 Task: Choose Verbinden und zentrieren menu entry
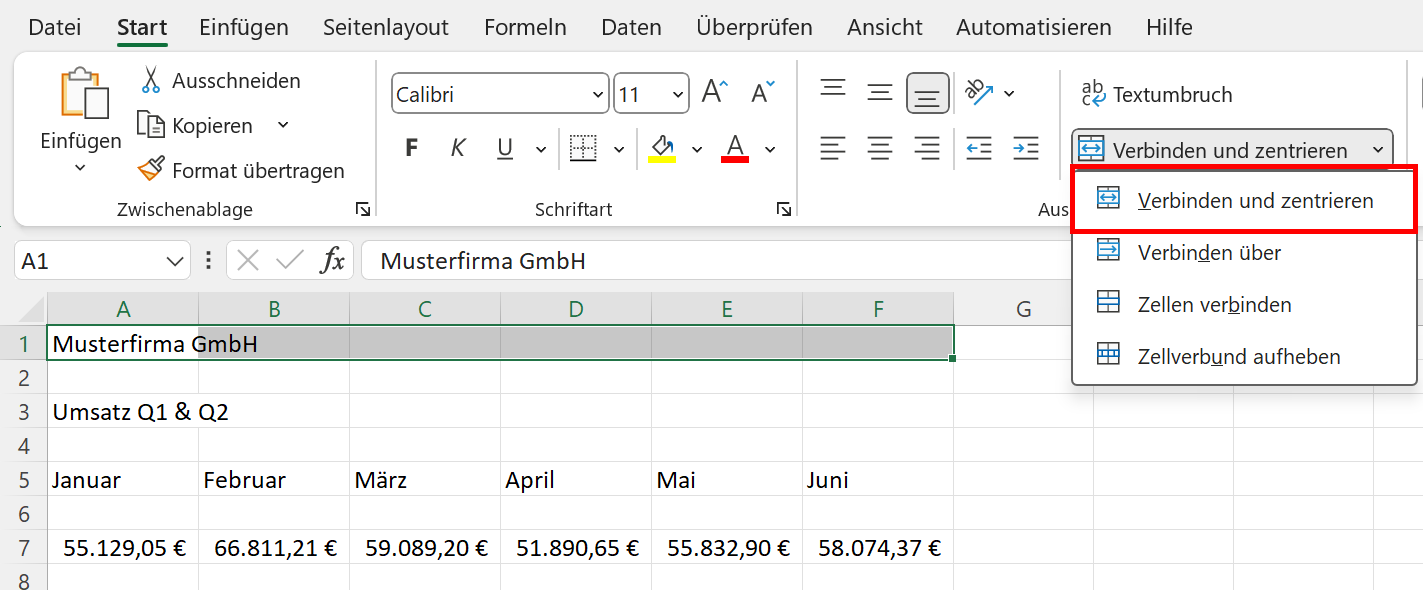pos(1244,200)
